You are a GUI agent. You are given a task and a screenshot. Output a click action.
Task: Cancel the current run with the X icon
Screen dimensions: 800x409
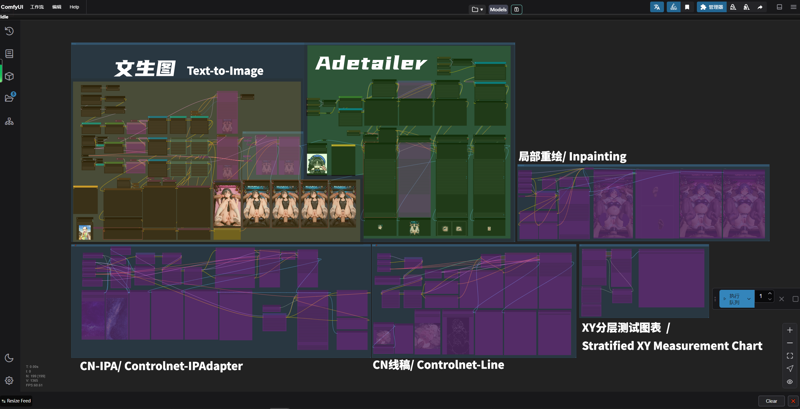782,299
